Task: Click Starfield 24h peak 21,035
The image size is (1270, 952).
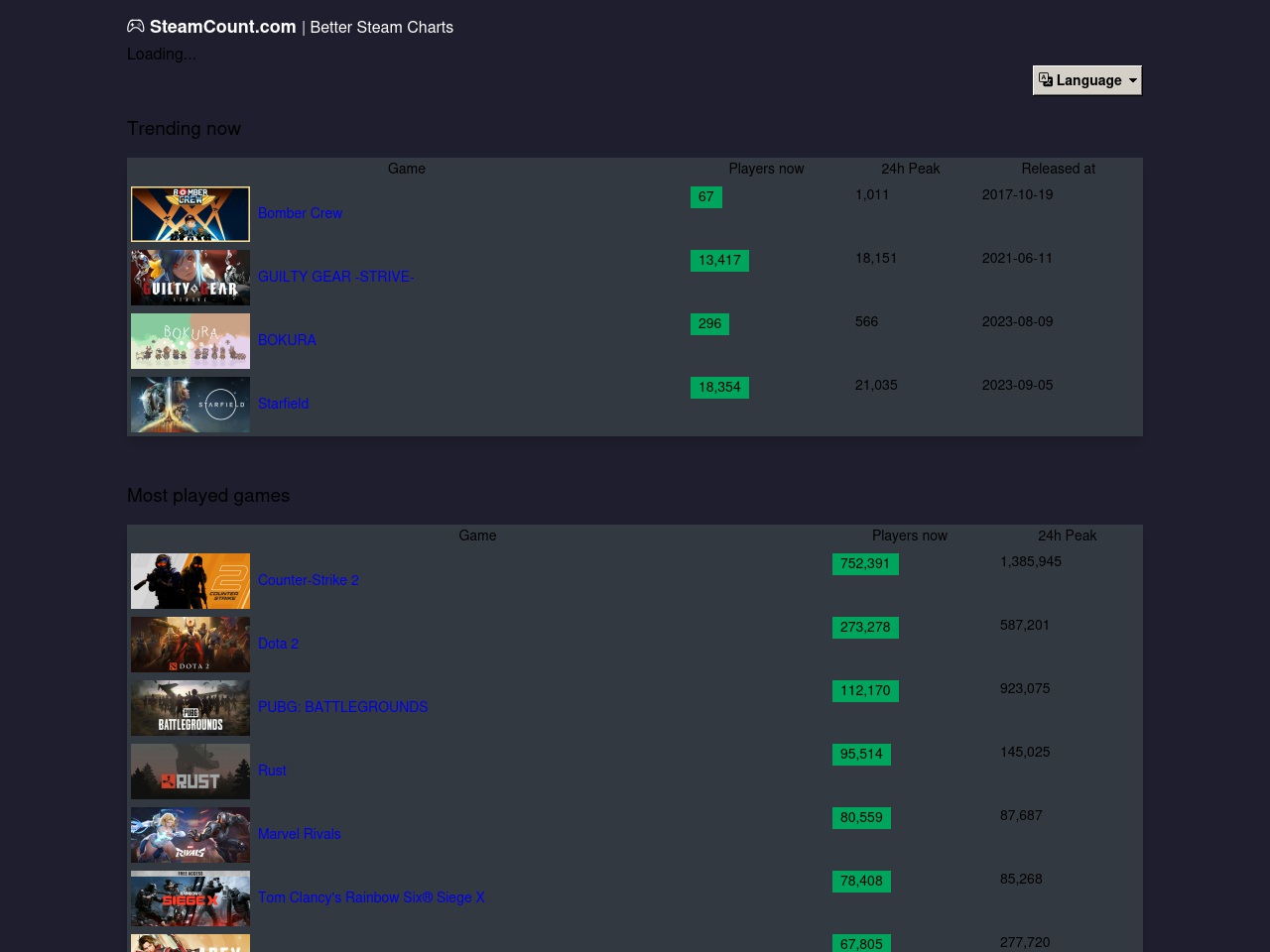Action: click(876, 385)
